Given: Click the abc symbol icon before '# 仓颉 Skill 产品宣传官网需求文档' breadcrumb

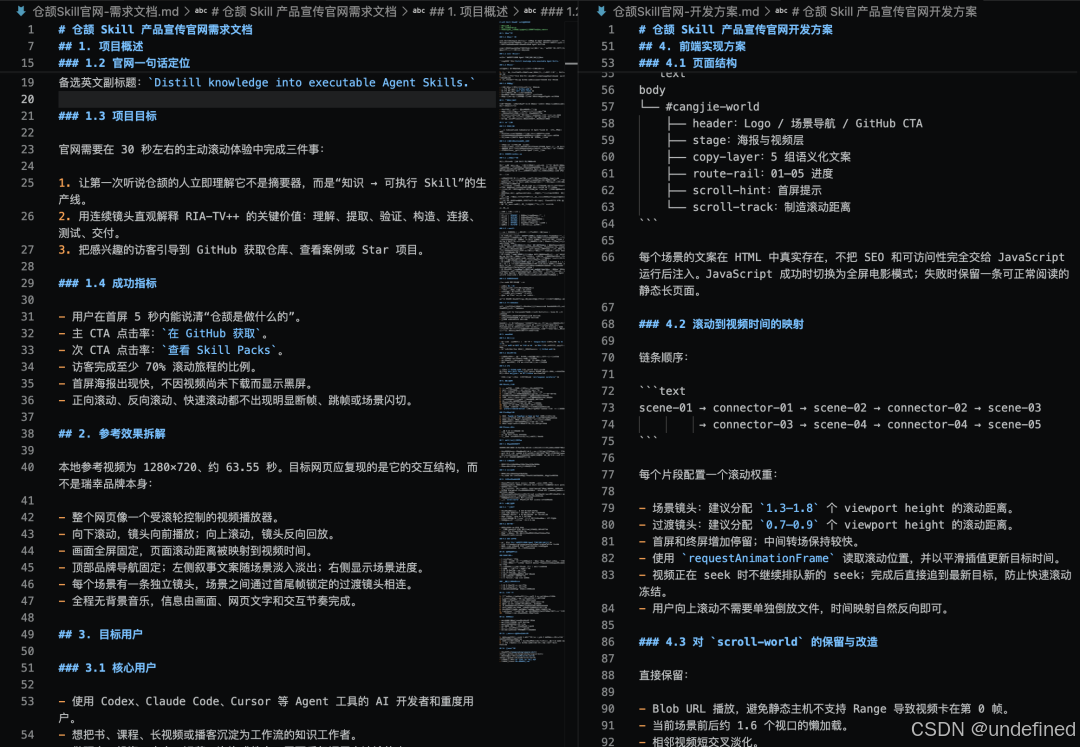Looking at the screenshot, I should pos(201,11).
